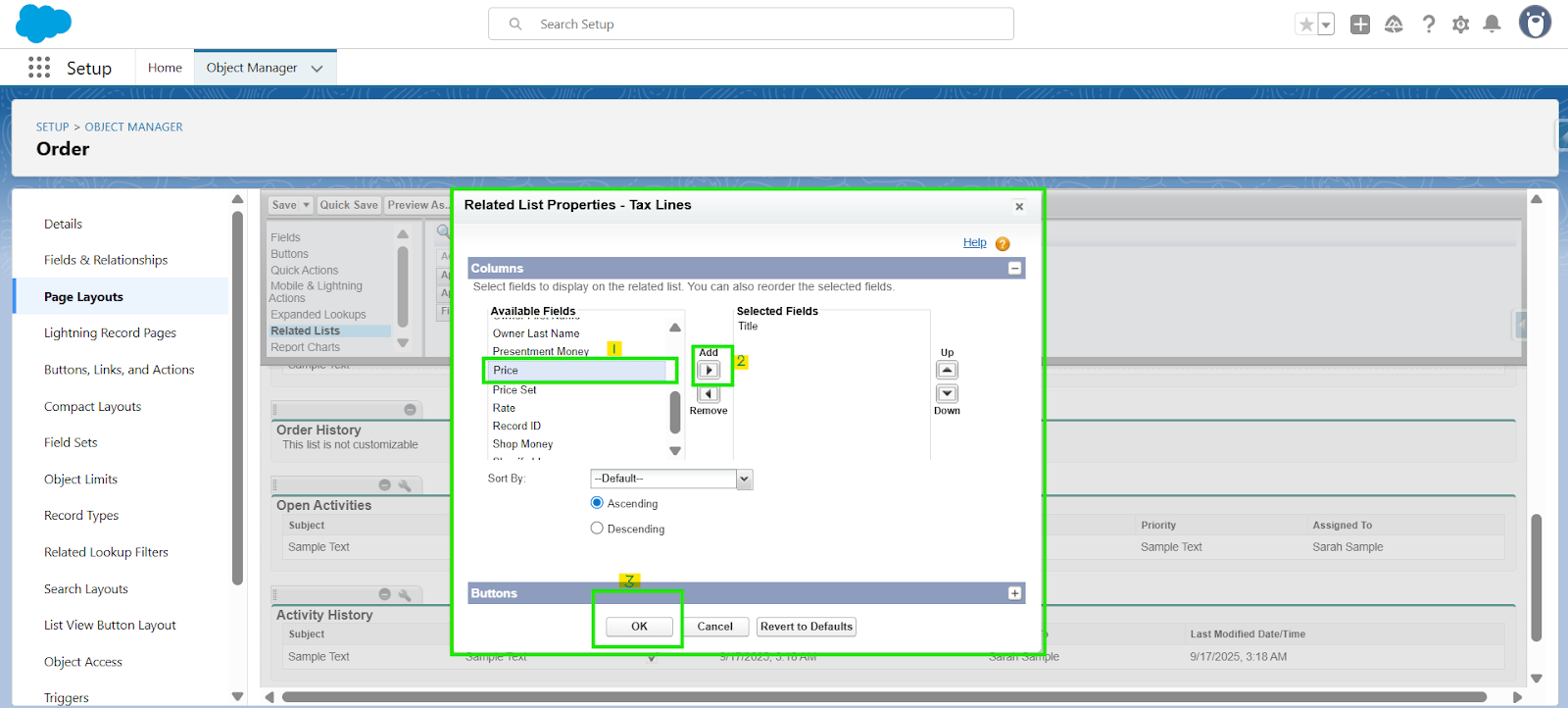
Task: Click the Quick Save button
Action: coord(349,205)
